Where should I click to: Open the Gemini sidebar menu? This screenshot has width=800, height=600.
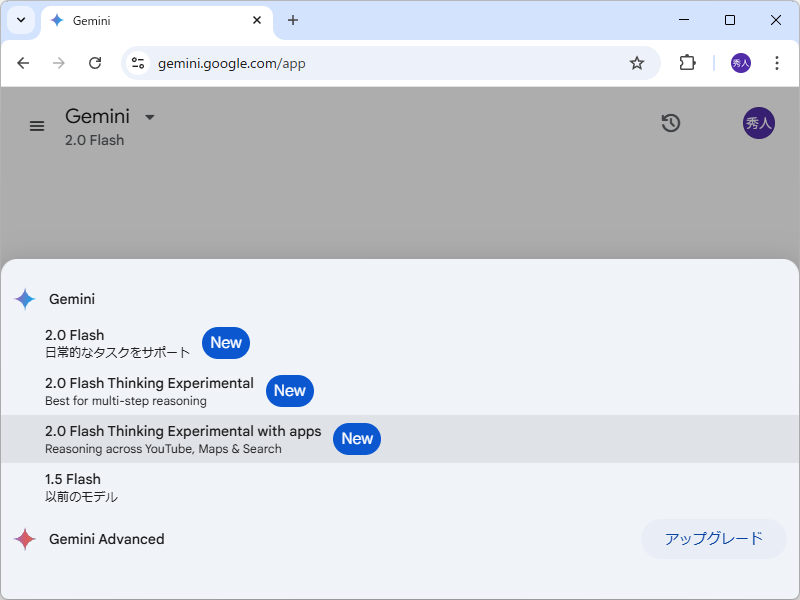(x=37, y=125)
